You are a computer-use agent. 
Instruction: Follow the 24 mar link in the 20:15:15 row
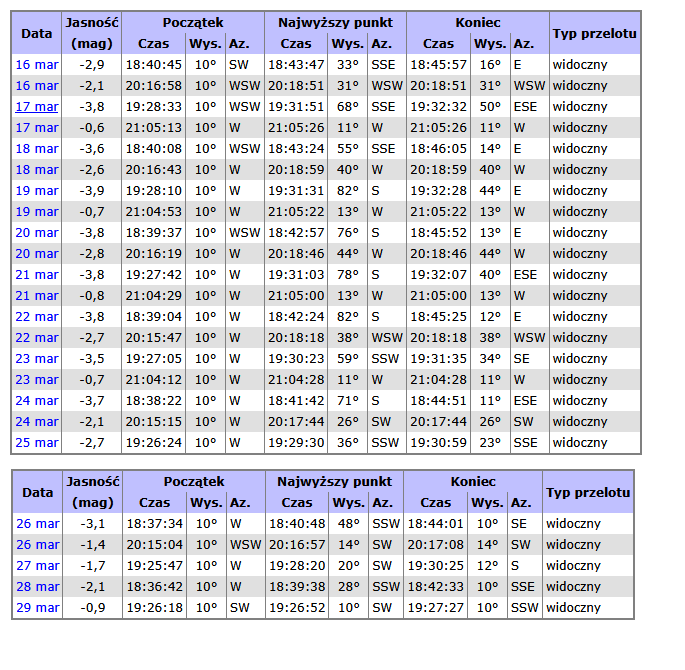pos(37,421)
